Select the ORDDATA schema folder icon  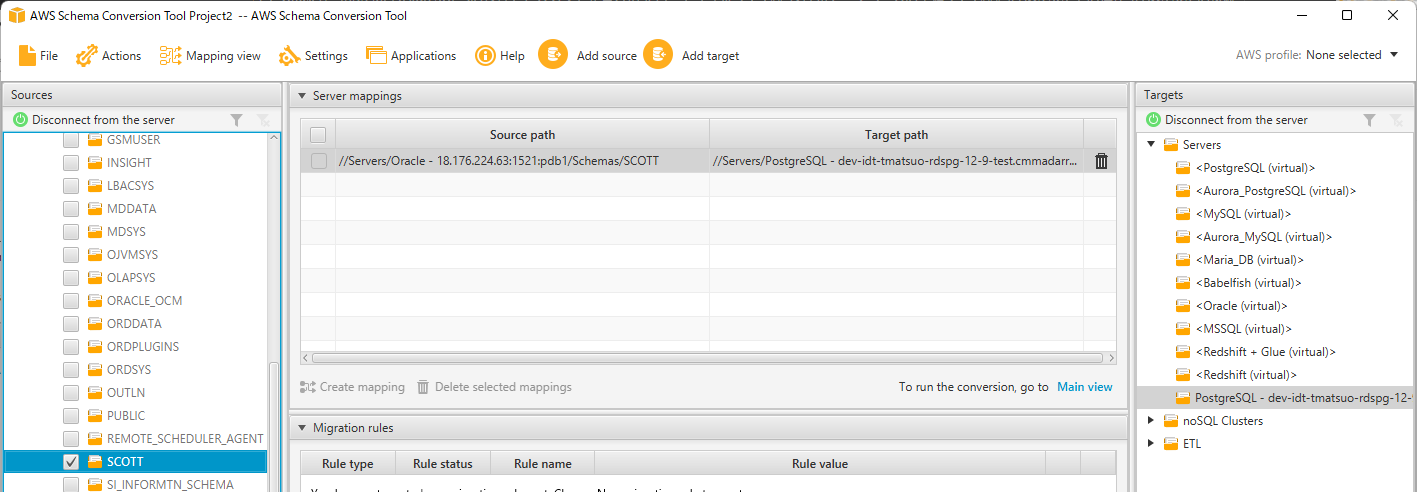coord(96,324)
